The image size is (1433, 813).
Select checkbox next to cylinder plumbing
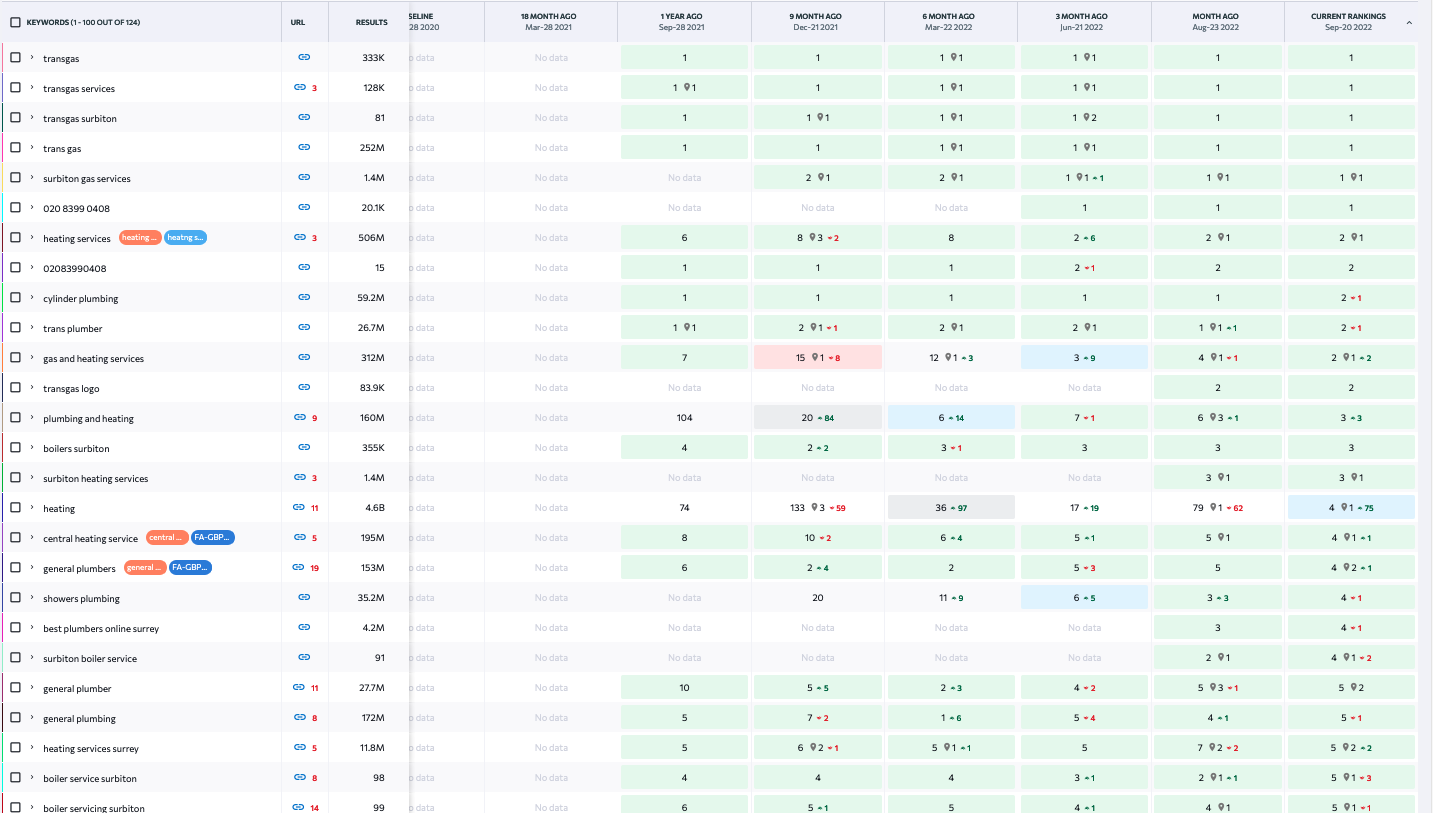[x=15, y=298]
